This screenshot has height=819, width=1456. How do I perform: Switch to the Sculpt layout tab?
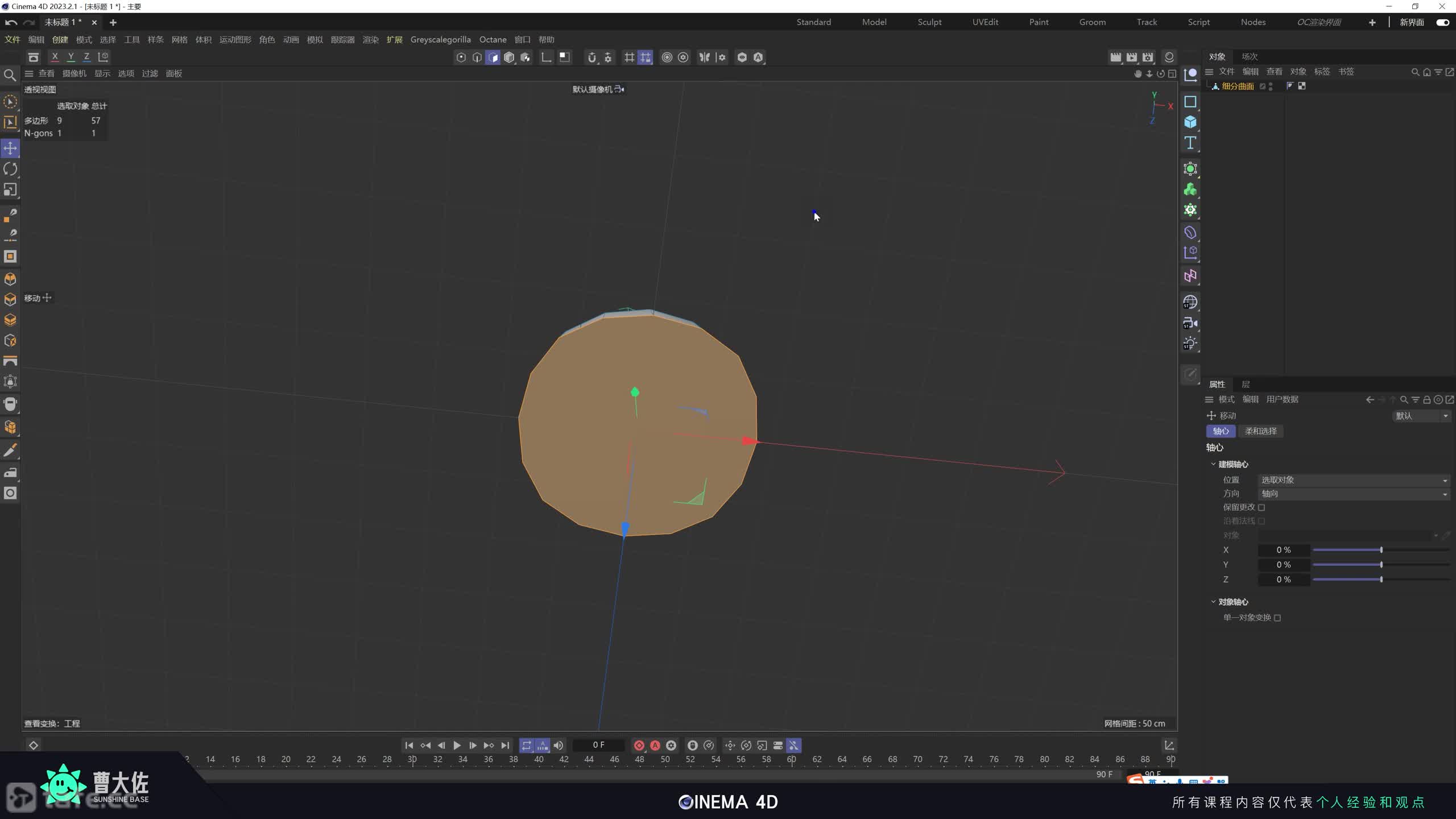(x=929, y=22)
